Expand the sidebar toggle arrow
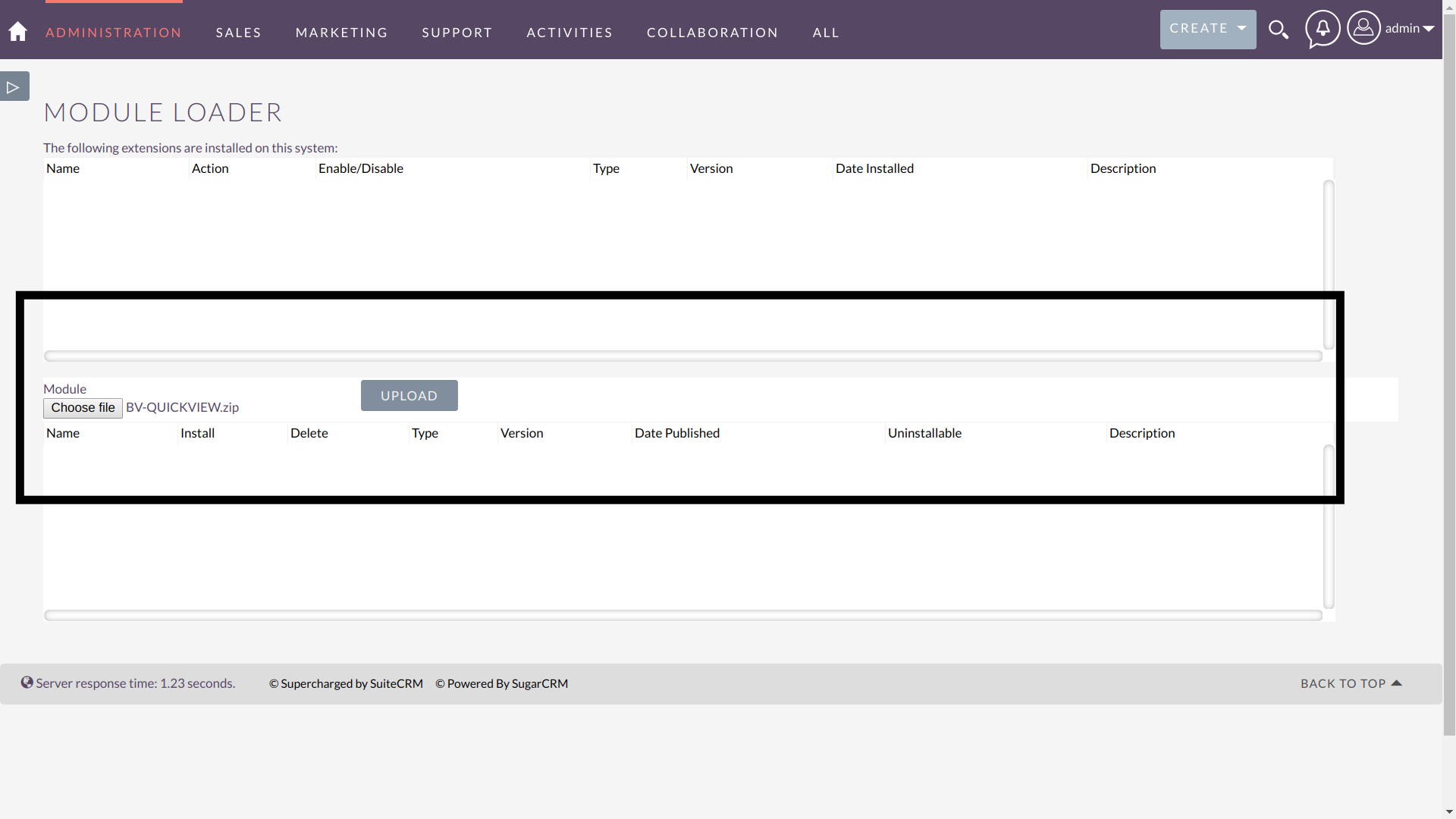This screenshot has height=819, width=1456. [x=14, y=86]
